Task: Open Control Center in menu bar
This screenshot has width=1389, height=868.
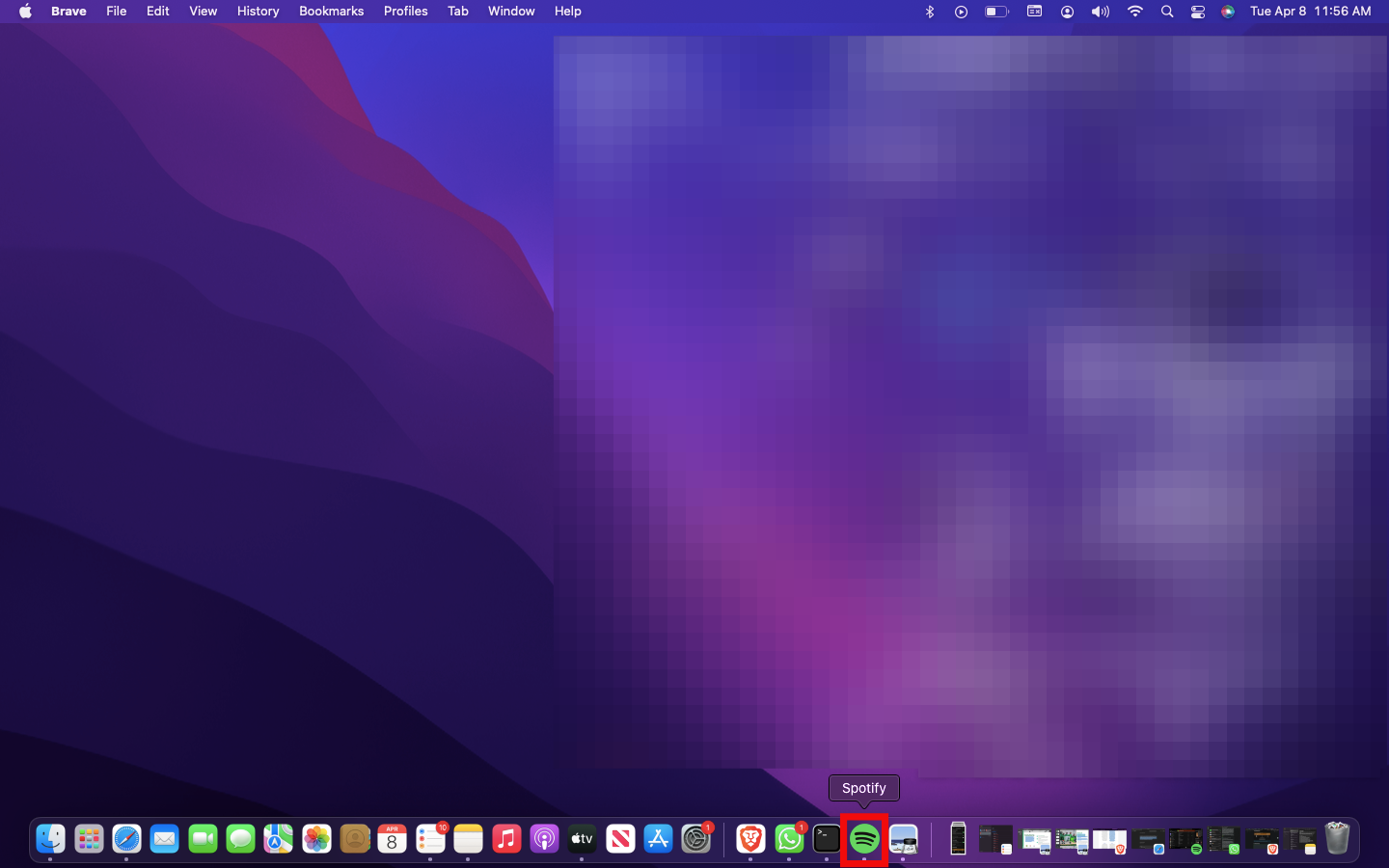Action: 1197,12
